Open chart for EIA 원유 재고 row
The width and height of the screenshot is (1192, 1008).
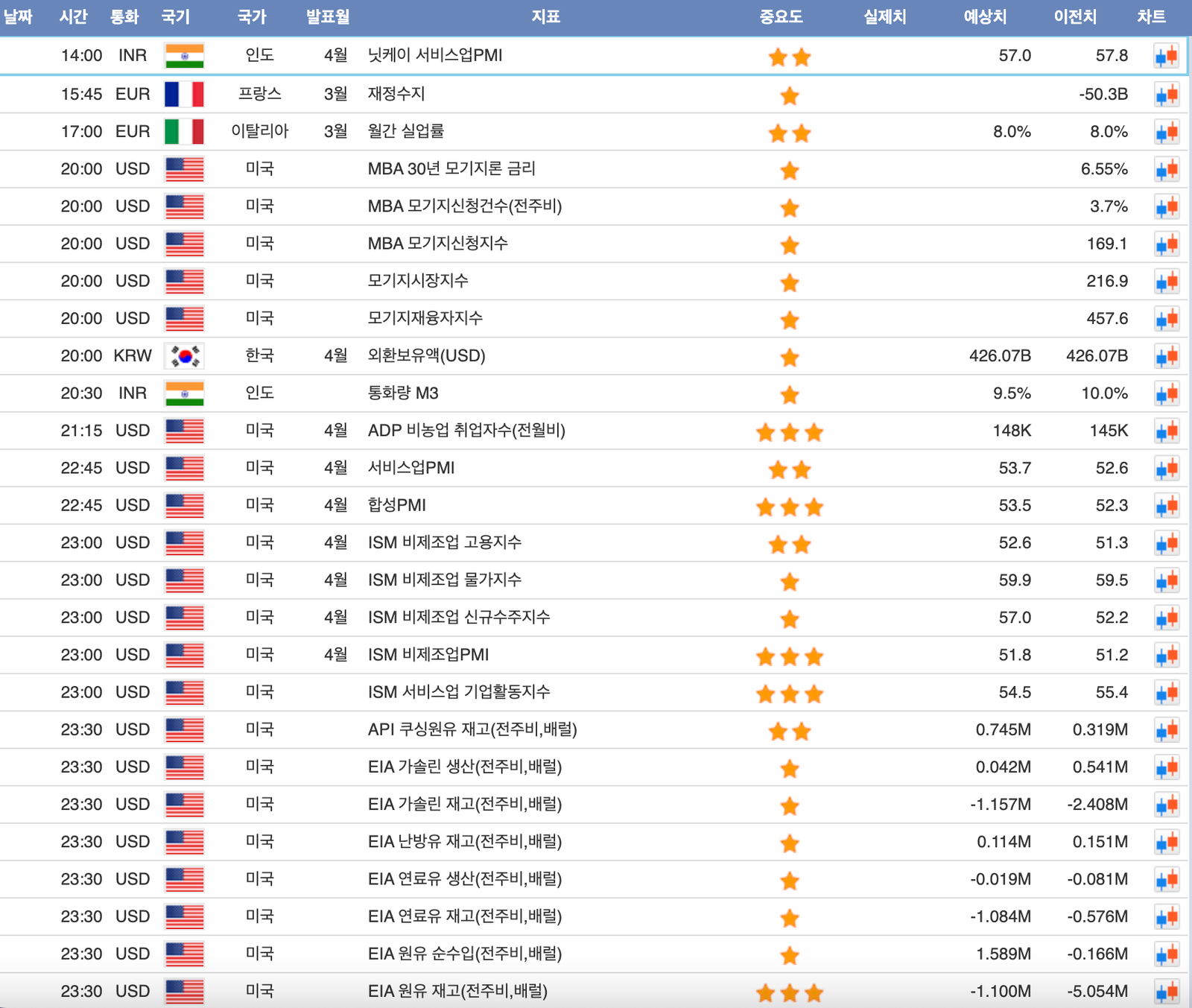coord(1166,992)
